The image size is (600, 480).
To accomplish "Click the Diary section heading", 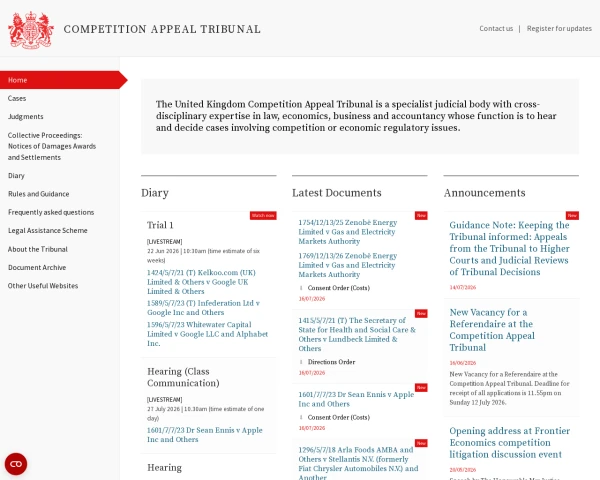I will (155, 193).
